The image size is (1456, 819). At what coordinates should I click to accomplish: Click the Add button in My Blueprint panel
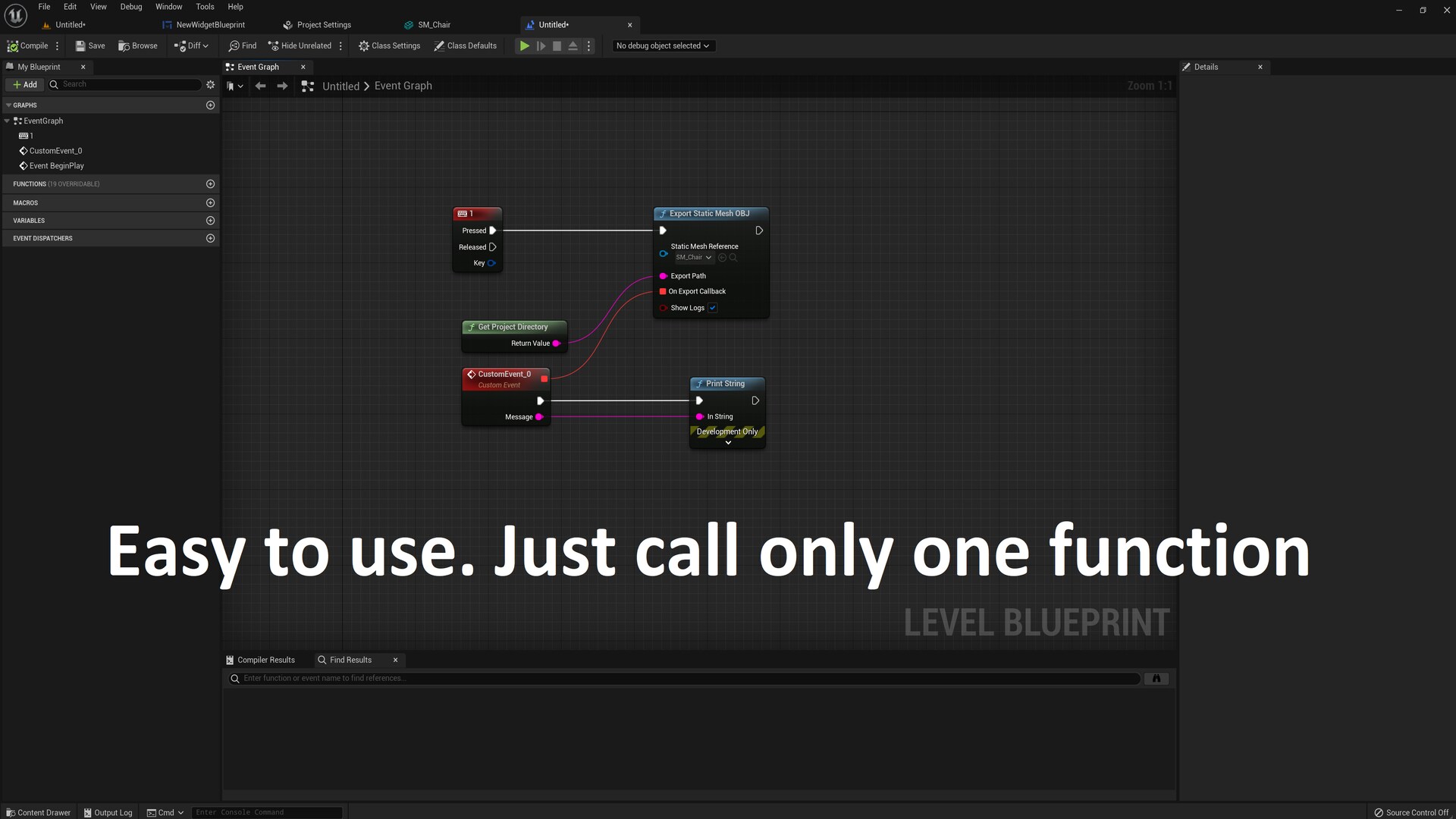point(24,84)
